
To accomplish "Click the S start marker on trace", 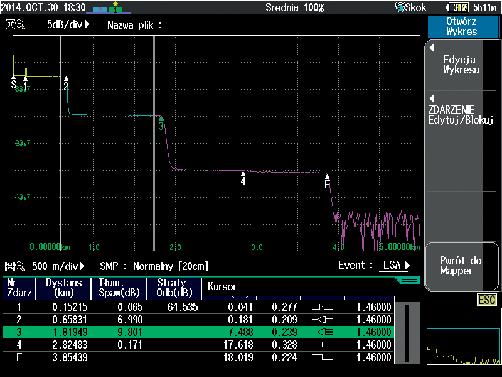I will pyautogui.click(x=13, y=82).
